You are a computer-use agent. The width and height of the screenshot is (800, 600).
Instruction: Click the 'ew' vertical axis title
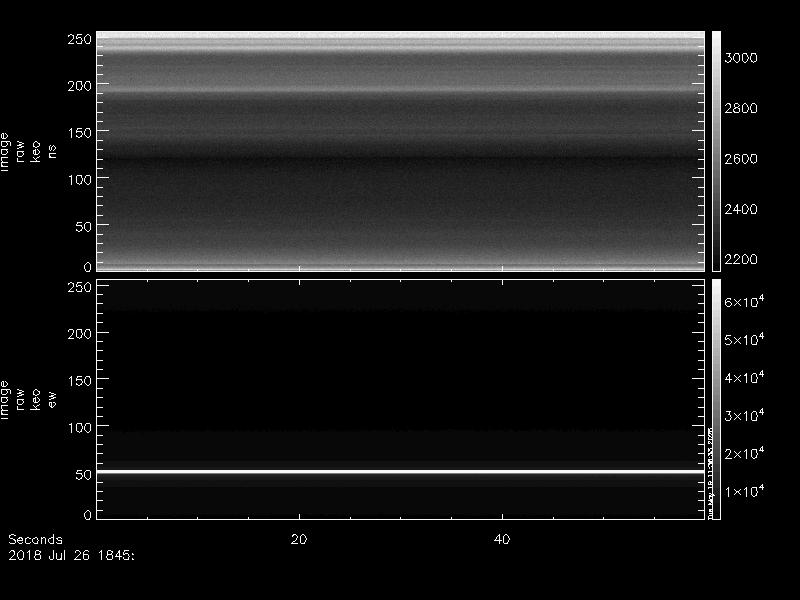click(x=52, y=399)
